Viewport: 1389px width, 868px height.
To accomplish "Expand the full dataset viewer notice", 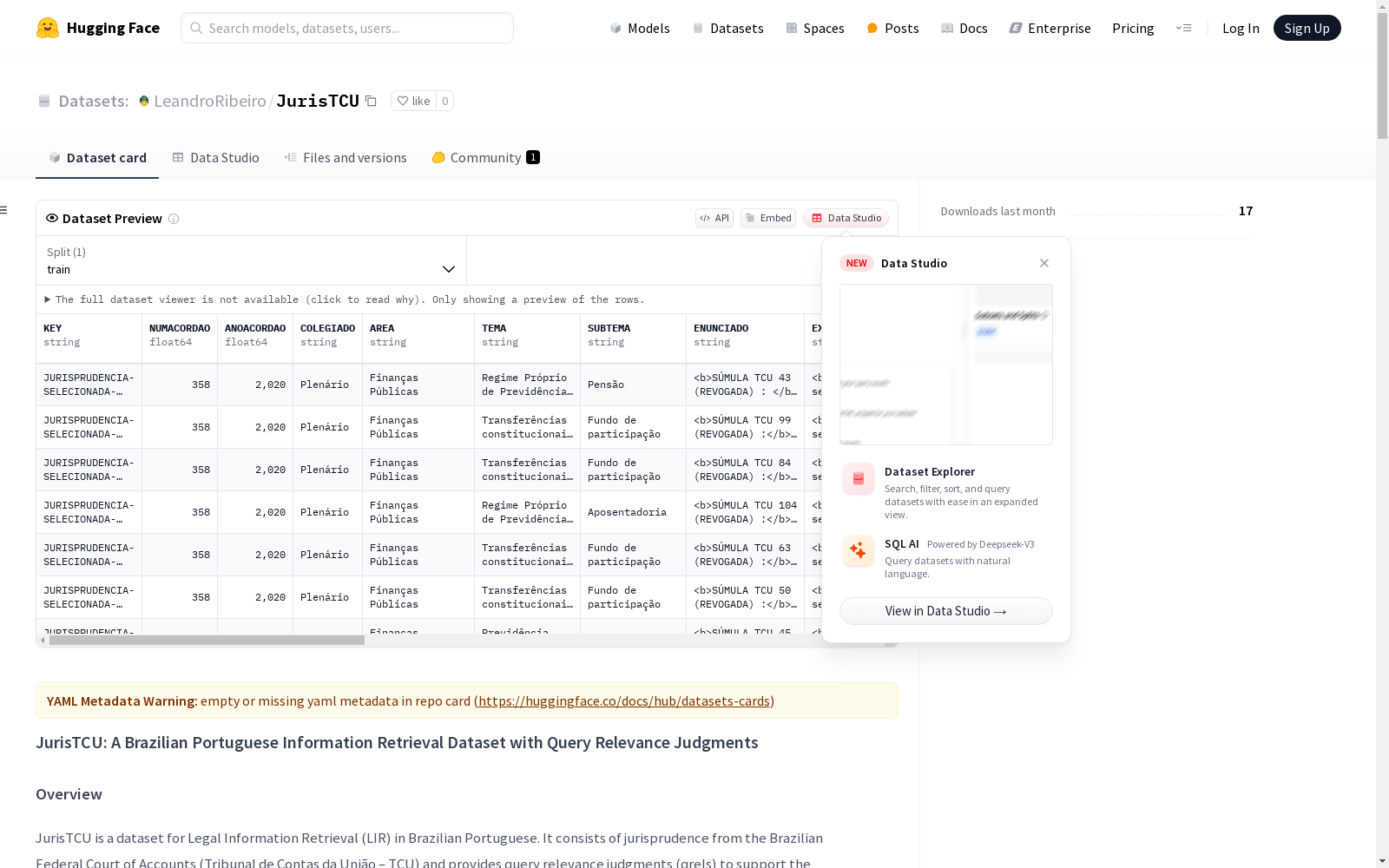I will pyautogui.click(x=345, y=299).
